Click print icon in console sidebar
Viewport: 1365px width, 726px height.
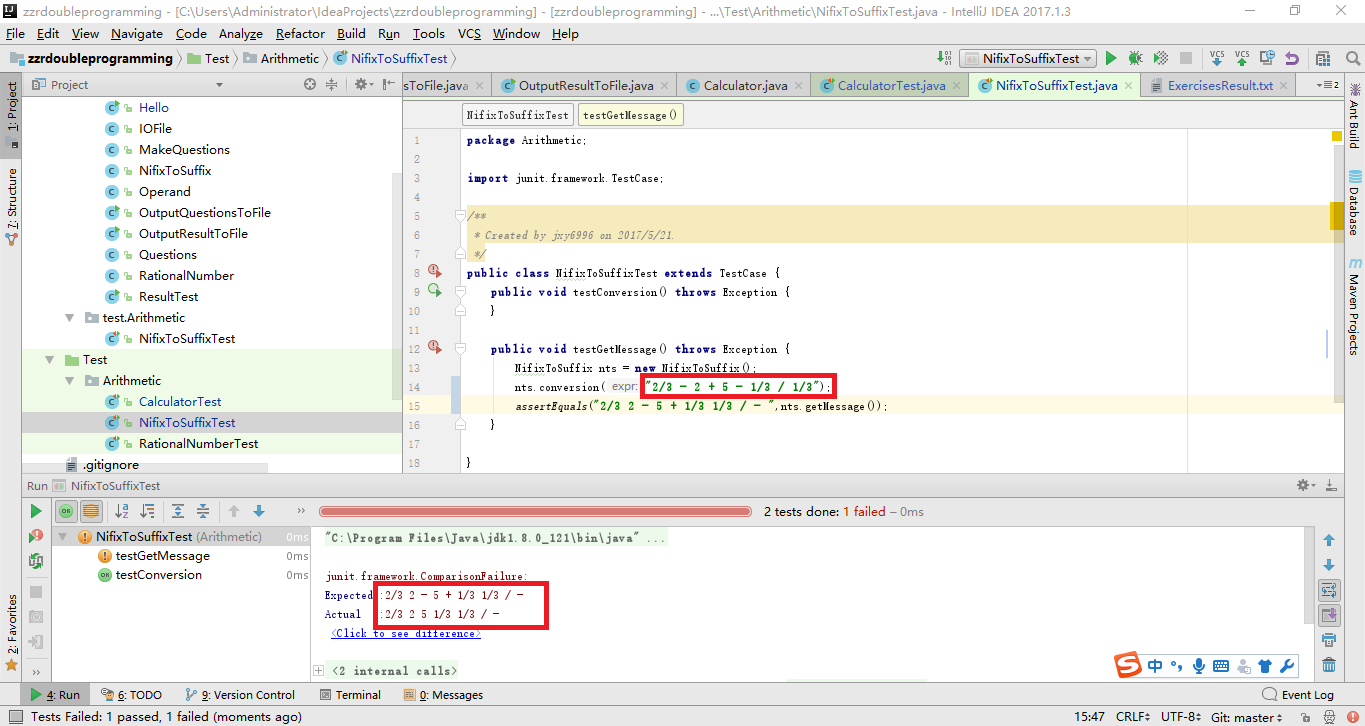(1329, 640)
